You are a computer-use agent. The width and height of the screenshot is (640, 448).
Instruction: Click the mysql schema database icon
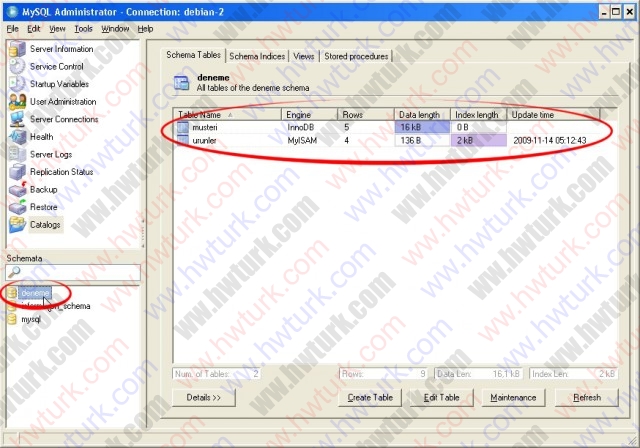pos(12,319)
